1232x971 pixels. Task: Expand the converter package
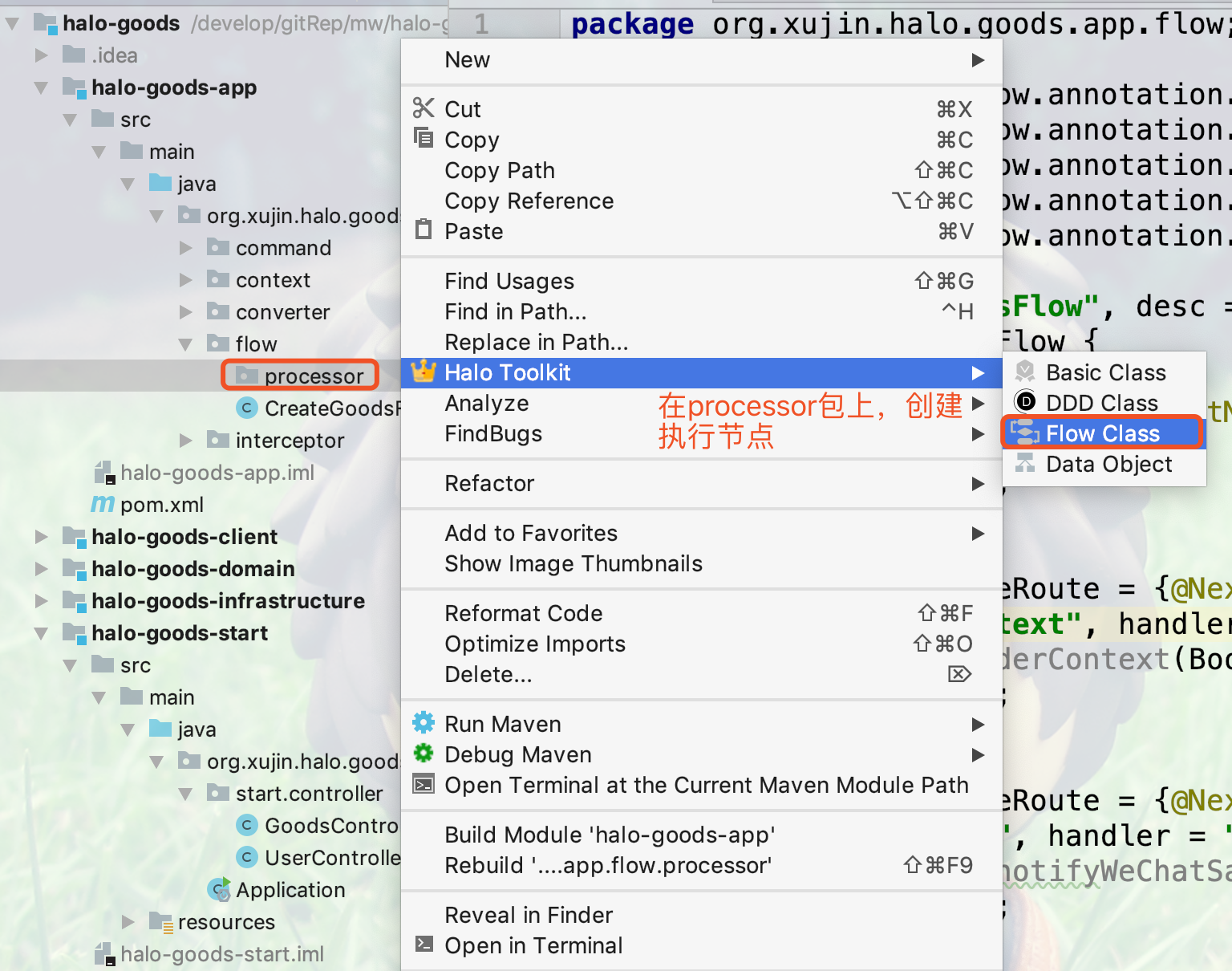point(186,312)
